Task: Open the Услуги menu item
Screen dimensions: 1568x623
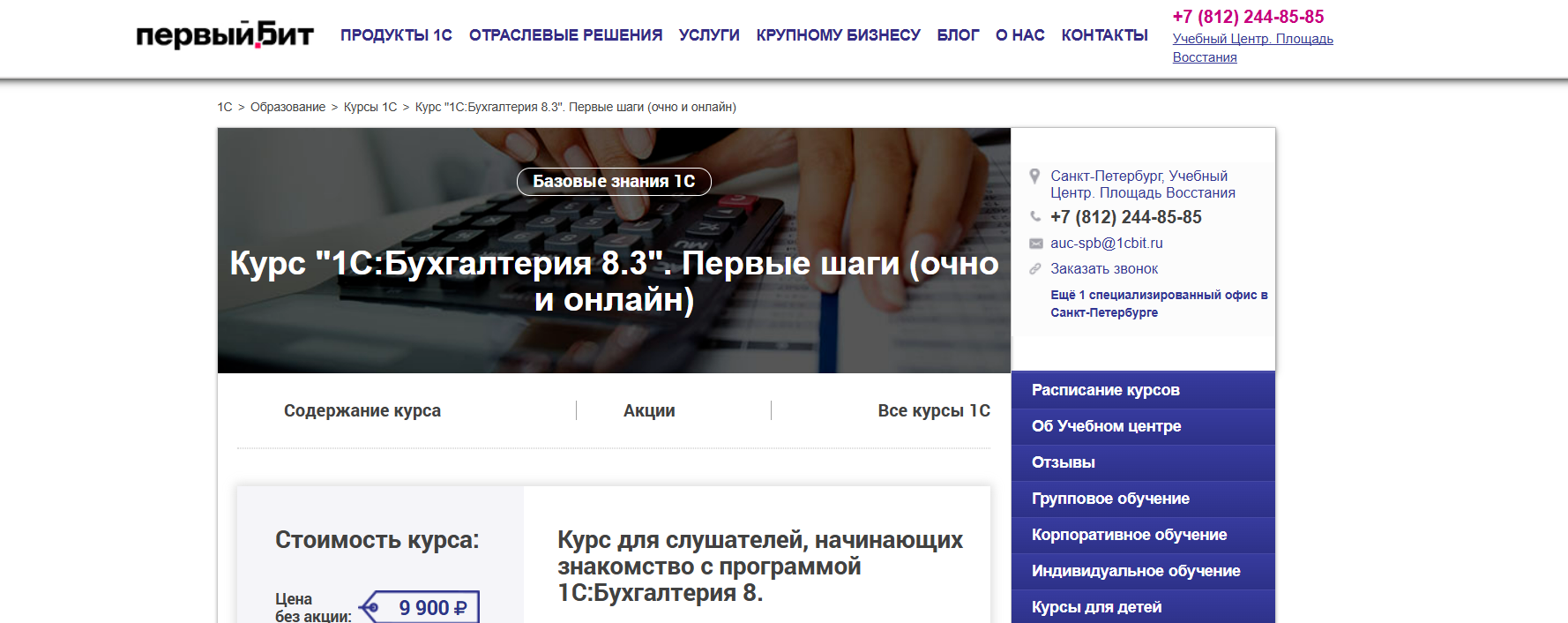Action: point(709,35)
